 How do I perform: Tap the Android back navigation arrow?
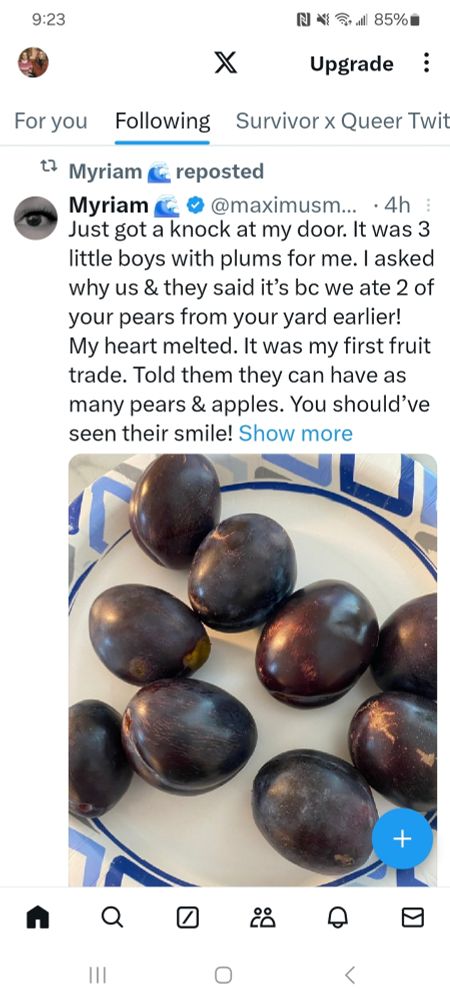coord(349,974)
